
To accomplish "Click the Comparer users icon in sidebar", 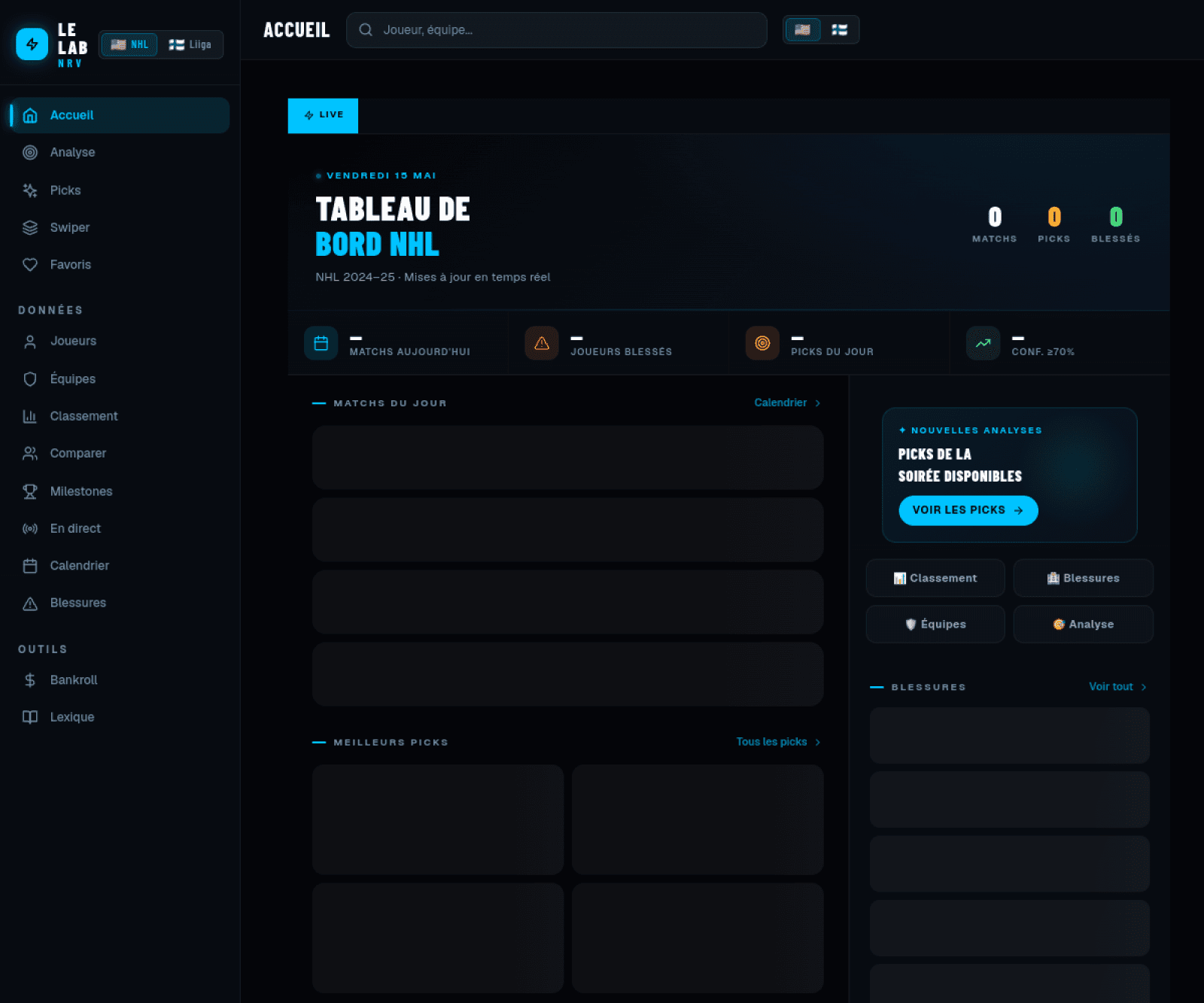I will 30,454.
